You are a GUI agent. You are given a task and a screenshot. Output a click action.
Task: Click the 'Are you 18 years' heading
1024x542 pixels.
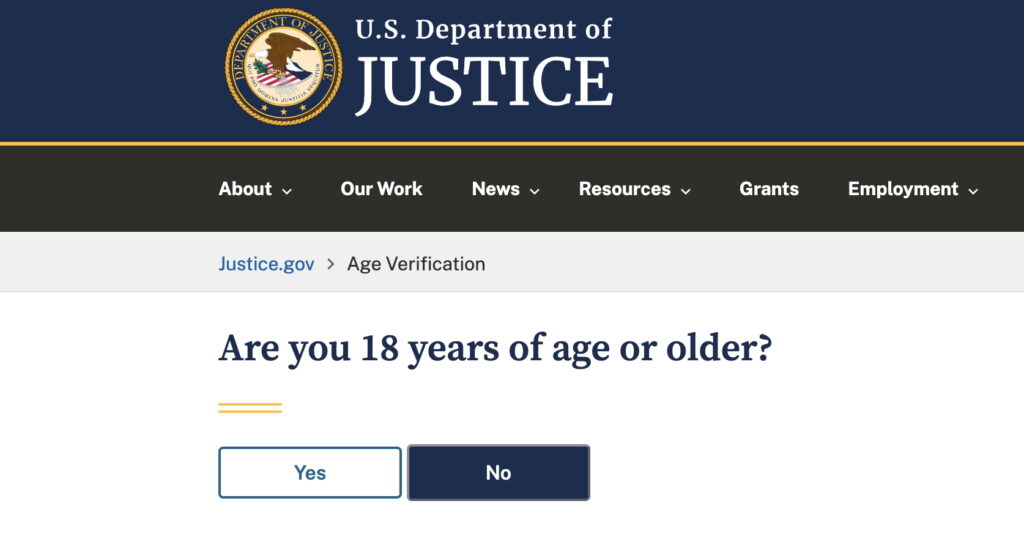495,348
